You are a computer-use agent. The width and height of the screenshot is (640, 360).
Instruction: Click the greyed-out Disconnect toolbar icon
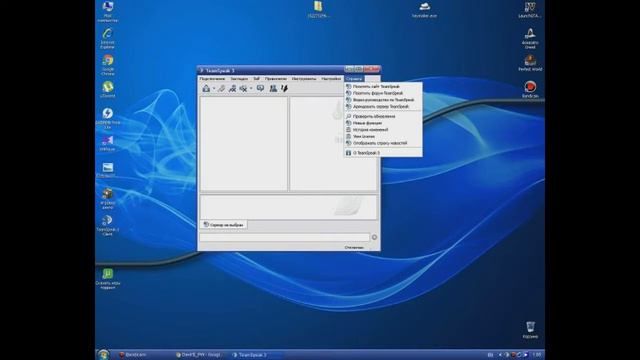(221, 88)
